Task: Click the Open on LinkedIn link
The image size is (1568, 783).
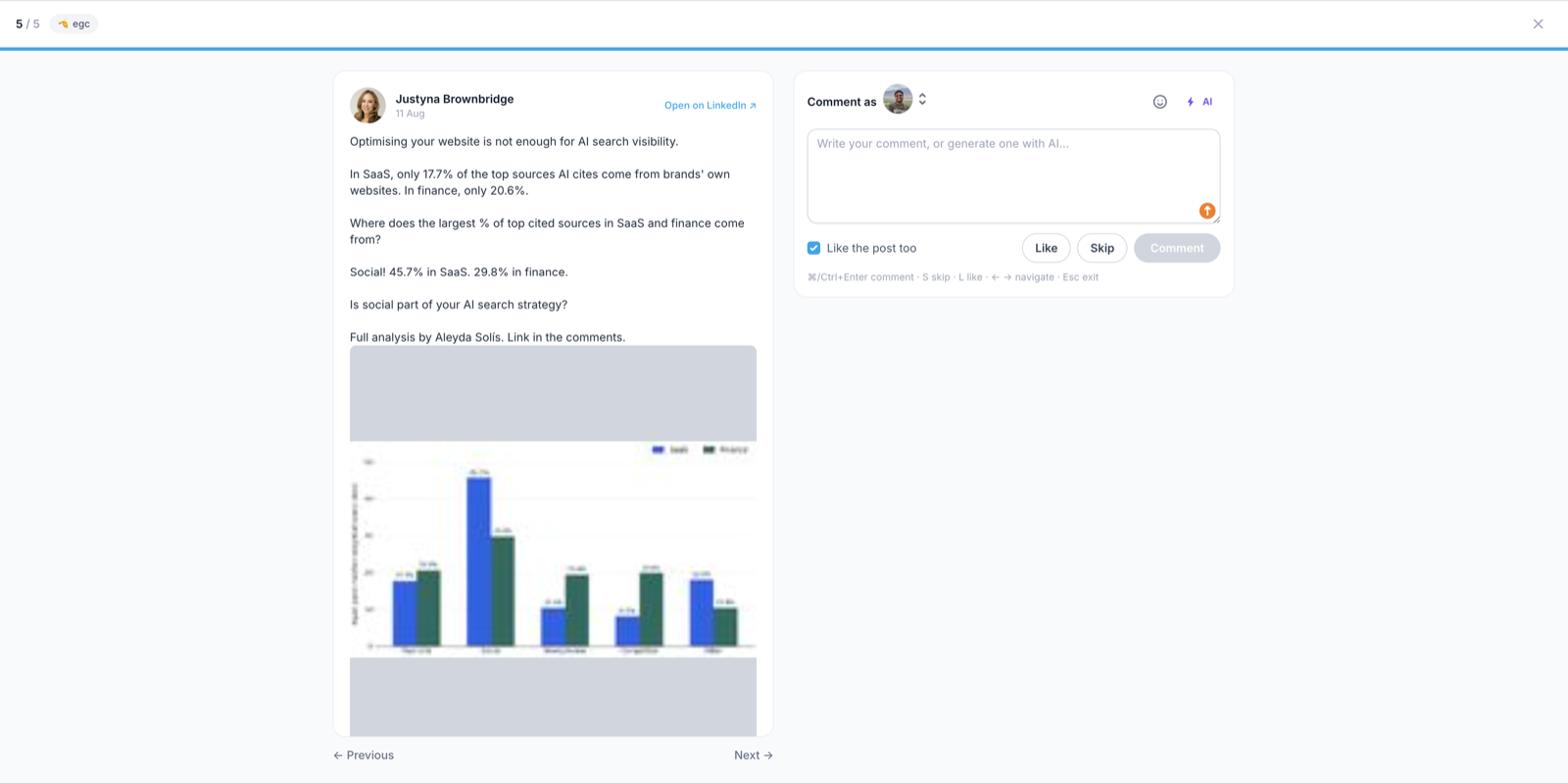Action: coord(710,105)
